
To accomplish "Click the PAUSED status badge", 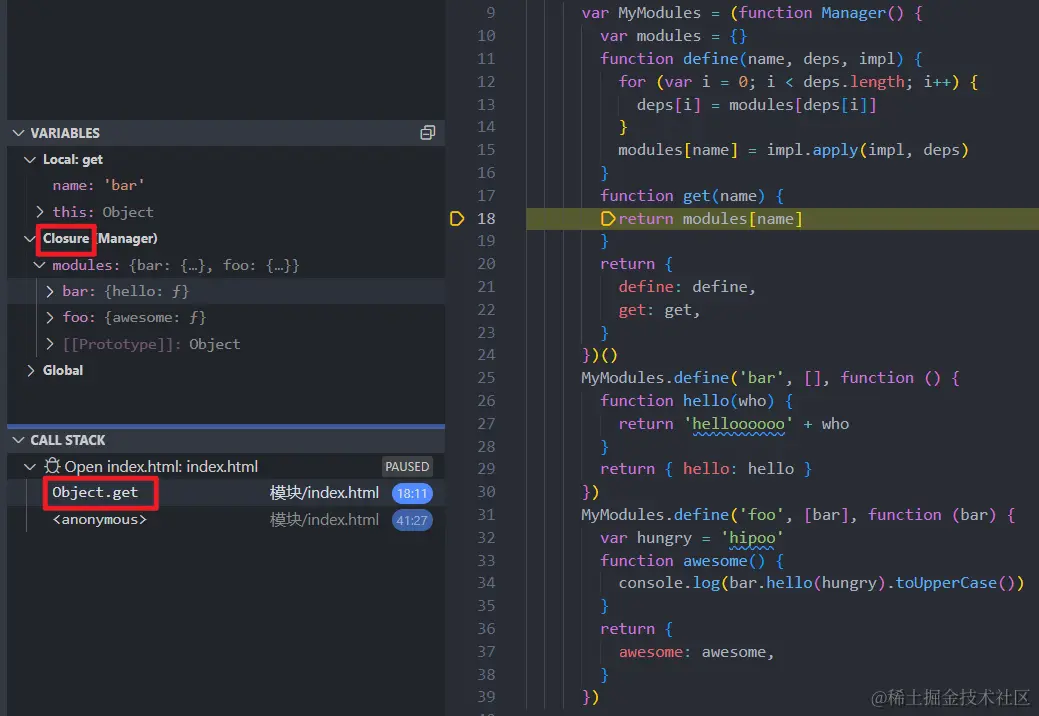I will click(x=407, y=466).
